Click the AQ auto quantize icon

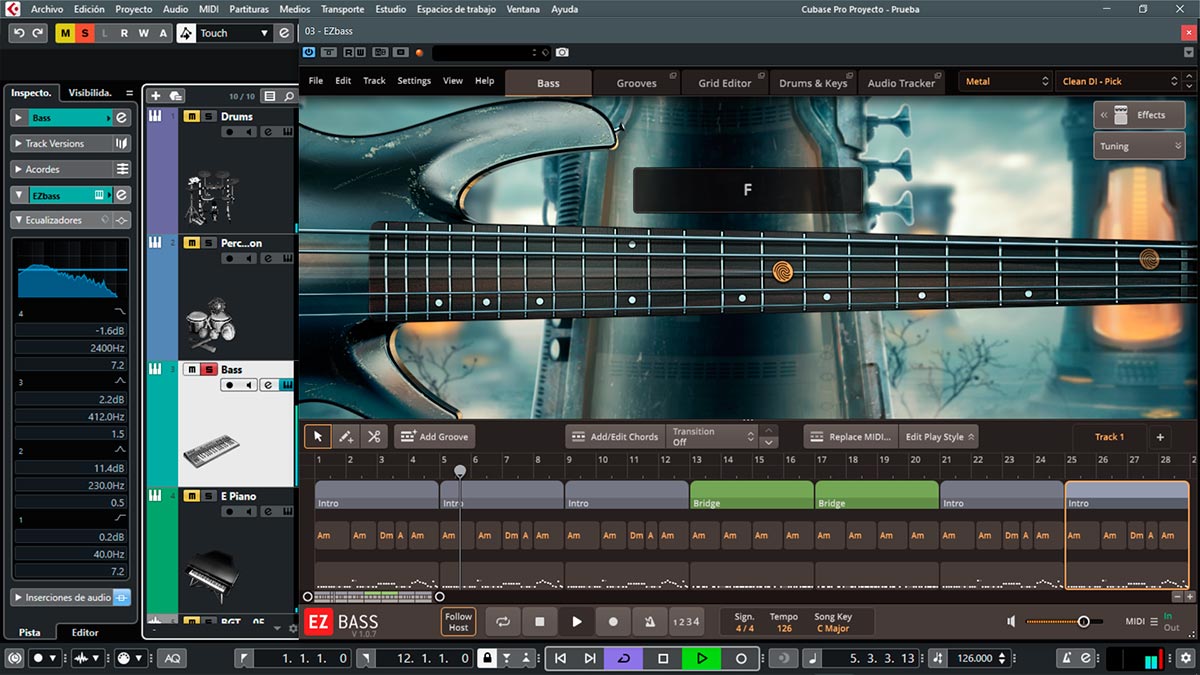coord(172,658)
